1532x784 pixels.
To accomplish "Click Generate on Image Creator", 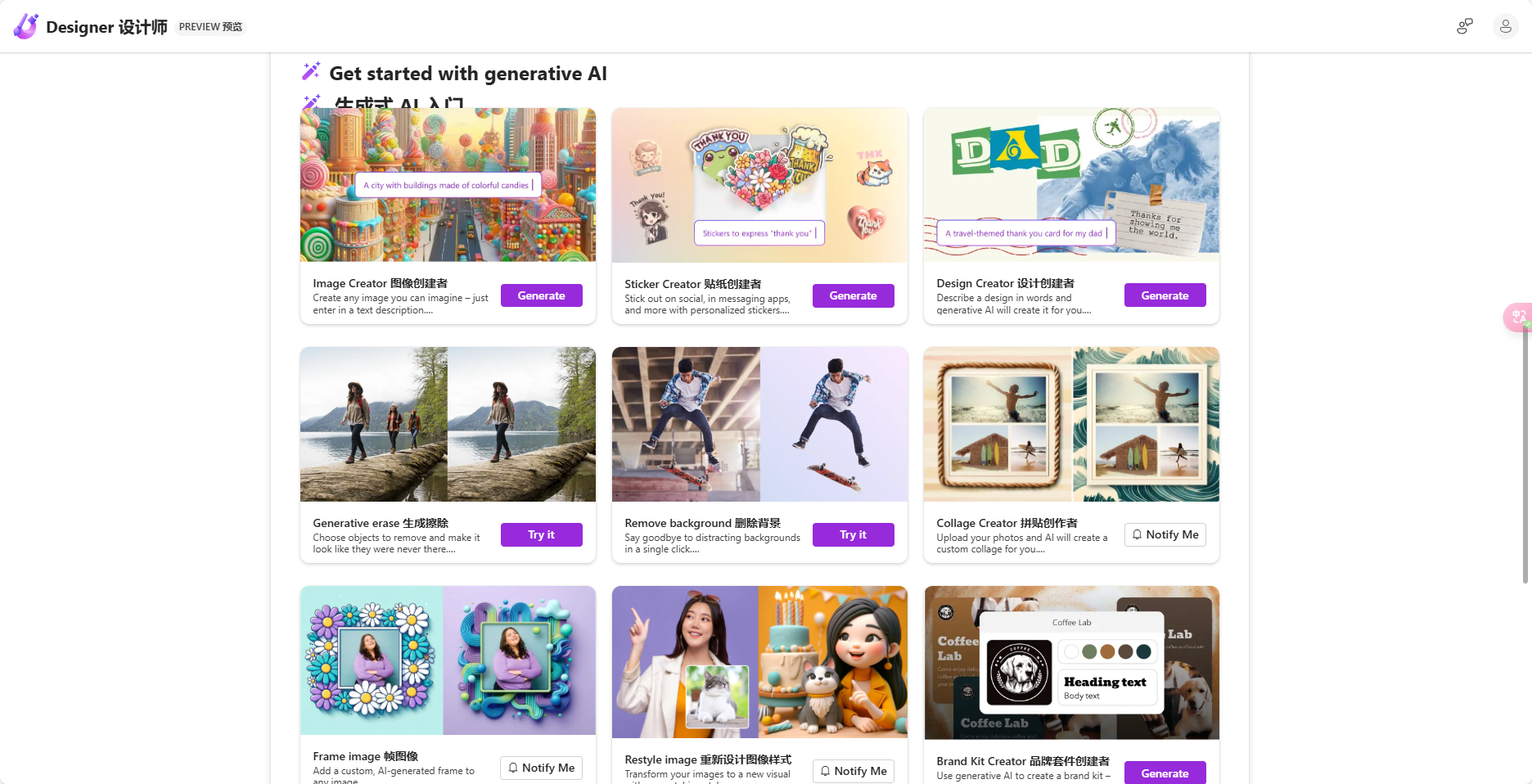I will point(541,295).
